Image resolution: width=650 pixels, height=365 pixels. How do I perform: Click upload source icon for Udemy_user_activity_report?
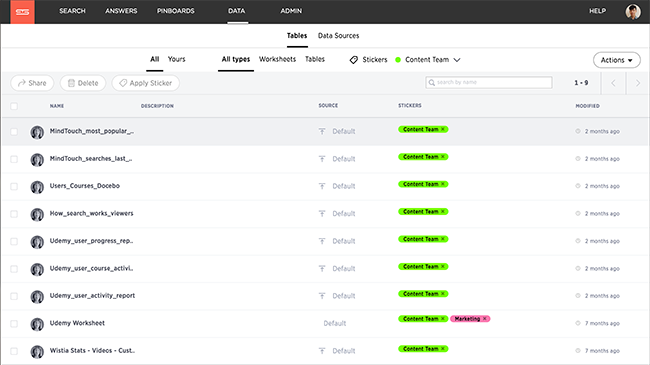322,296
